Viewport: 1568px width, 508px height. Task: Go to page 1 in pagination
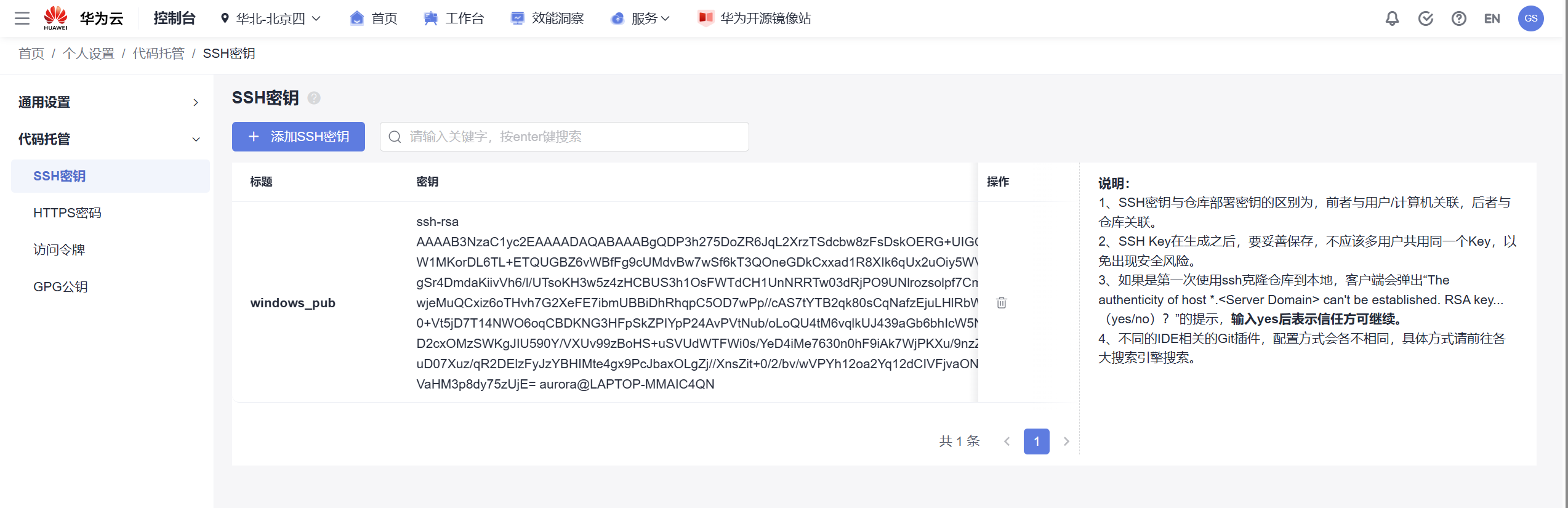click(x=1037, y=441)
